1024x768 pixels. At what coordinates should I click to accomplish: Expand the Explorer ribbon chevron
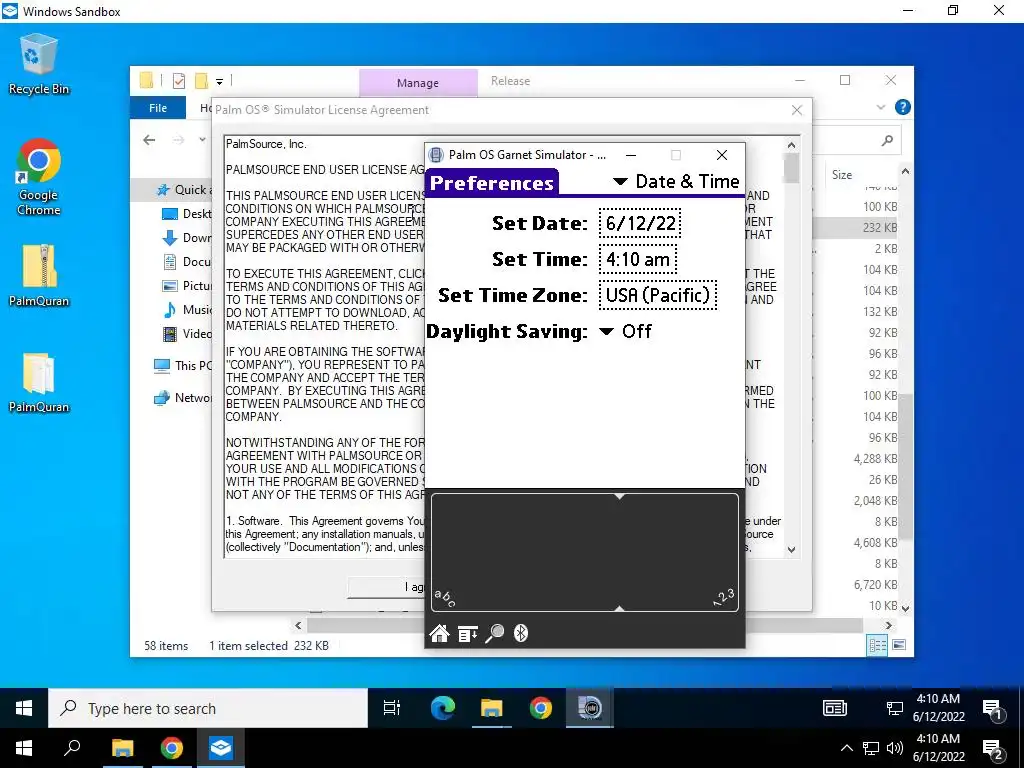[880, 107]
